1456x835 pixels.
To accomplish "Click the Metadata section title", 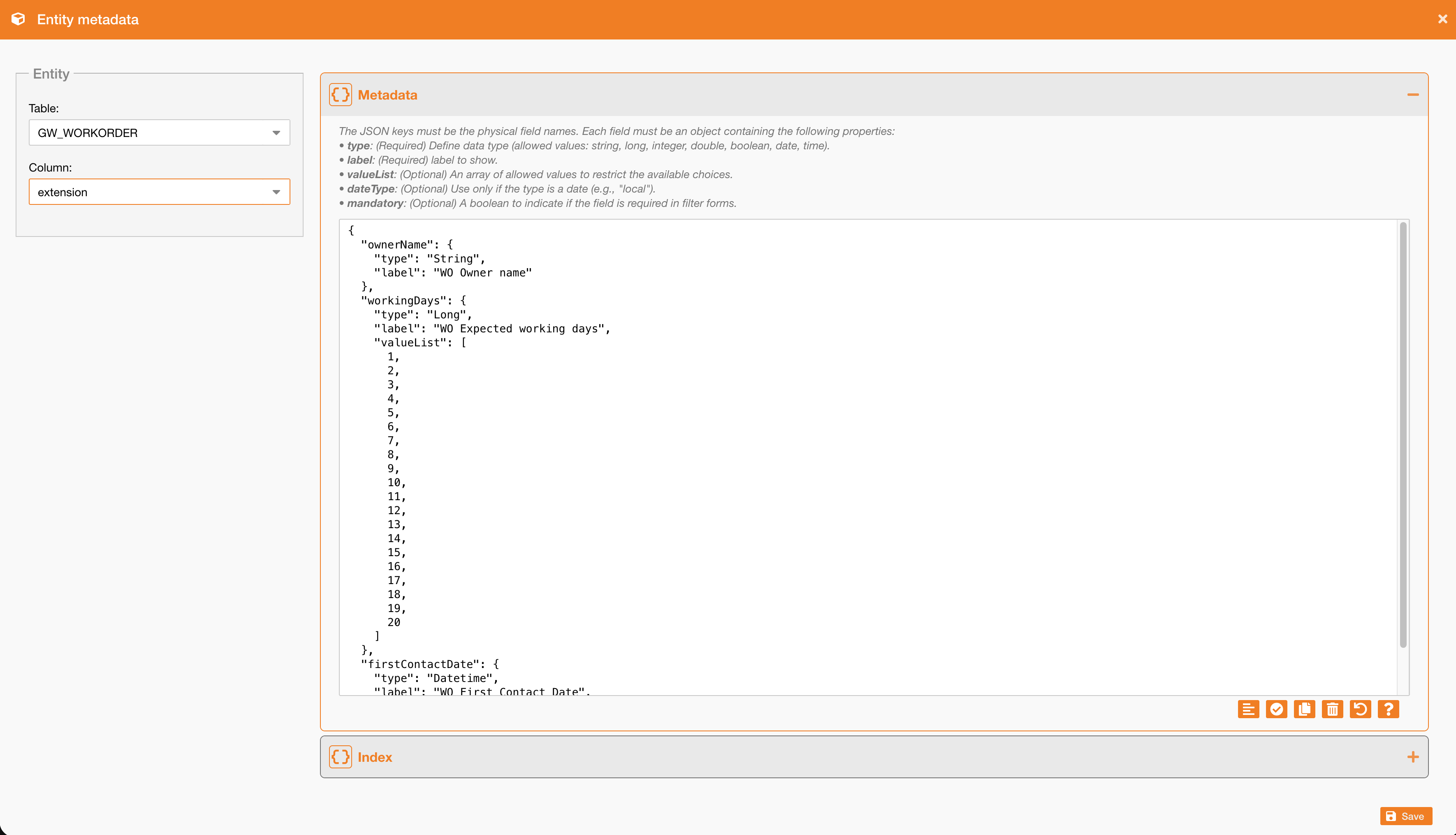I will pyautogui.click(x=388, y=95).
